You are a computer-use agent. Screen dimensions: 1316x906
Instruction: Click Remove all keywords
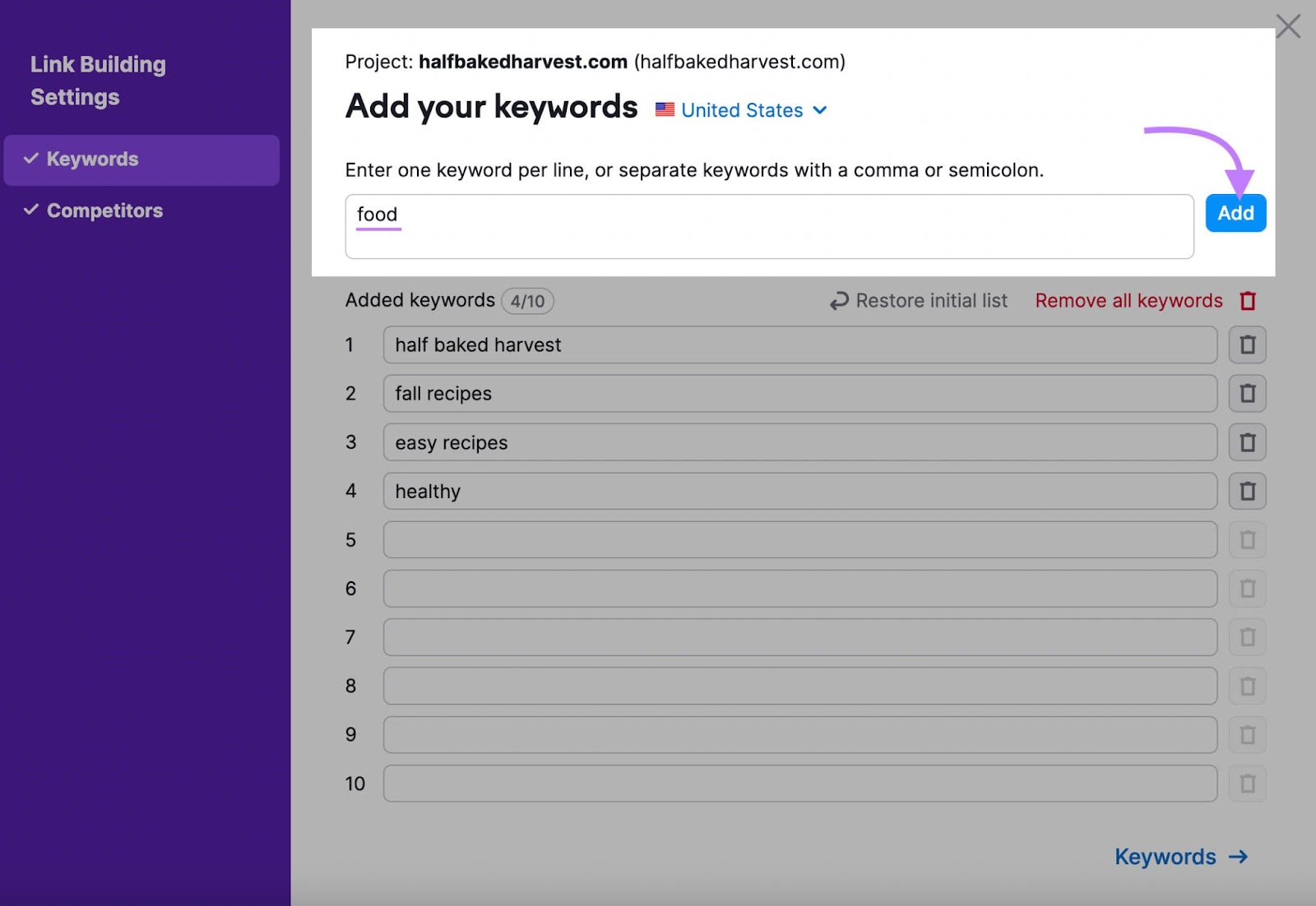(x=1128, y=301)
